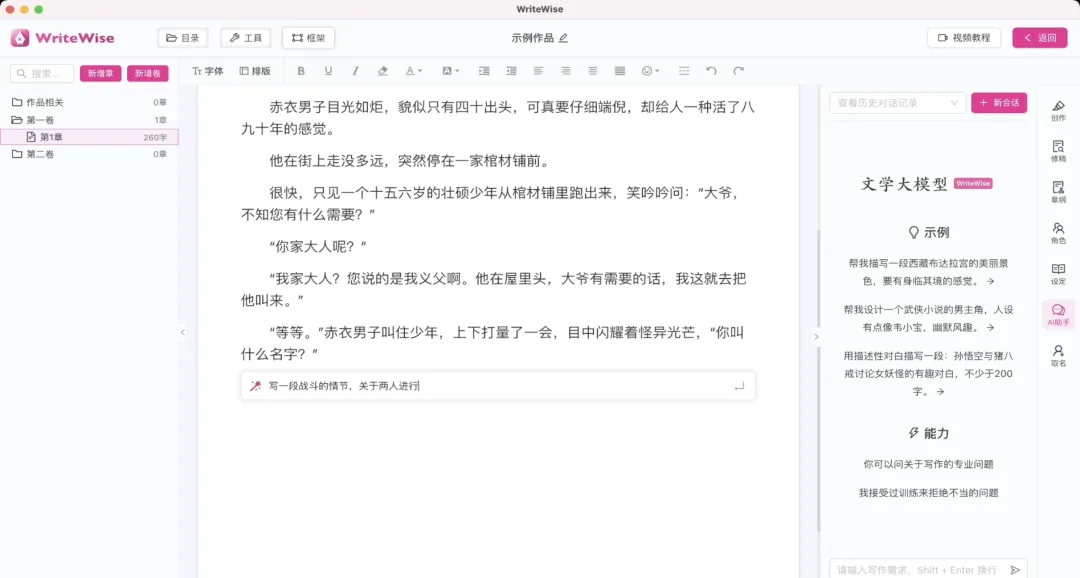
Task: Click the pencil icon beside 示例作品
Action: pos(563,38)
